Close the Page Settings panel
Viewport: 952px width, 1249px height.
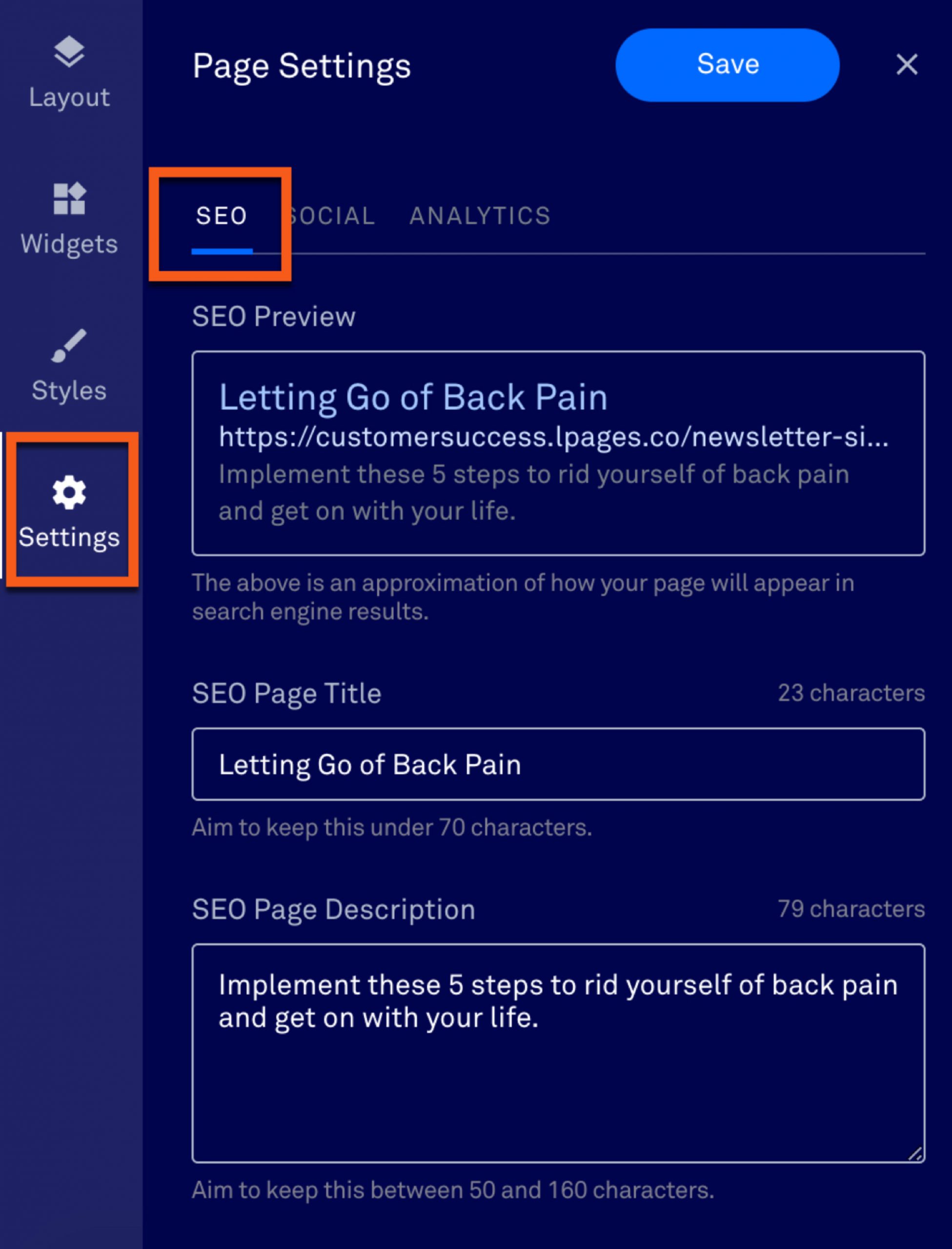[x=907, y=64]
